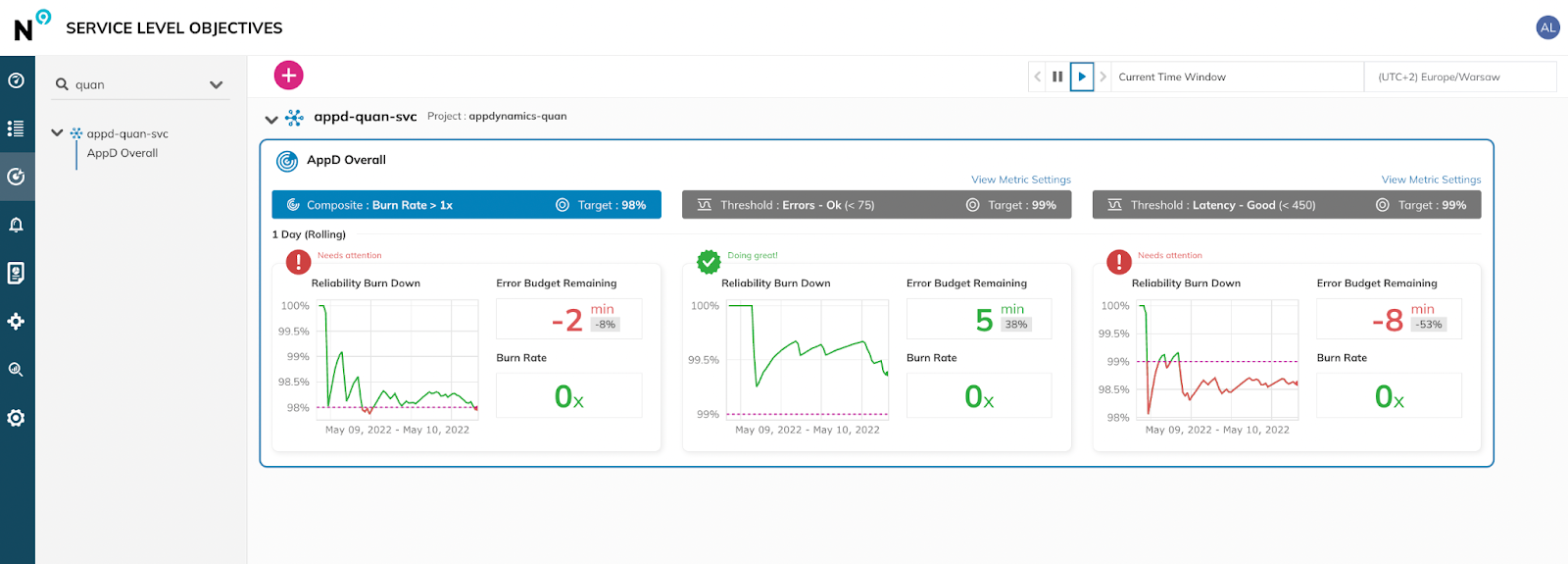
Task: Click the 38% budget percentage badge
Action: coord(1016,325)
